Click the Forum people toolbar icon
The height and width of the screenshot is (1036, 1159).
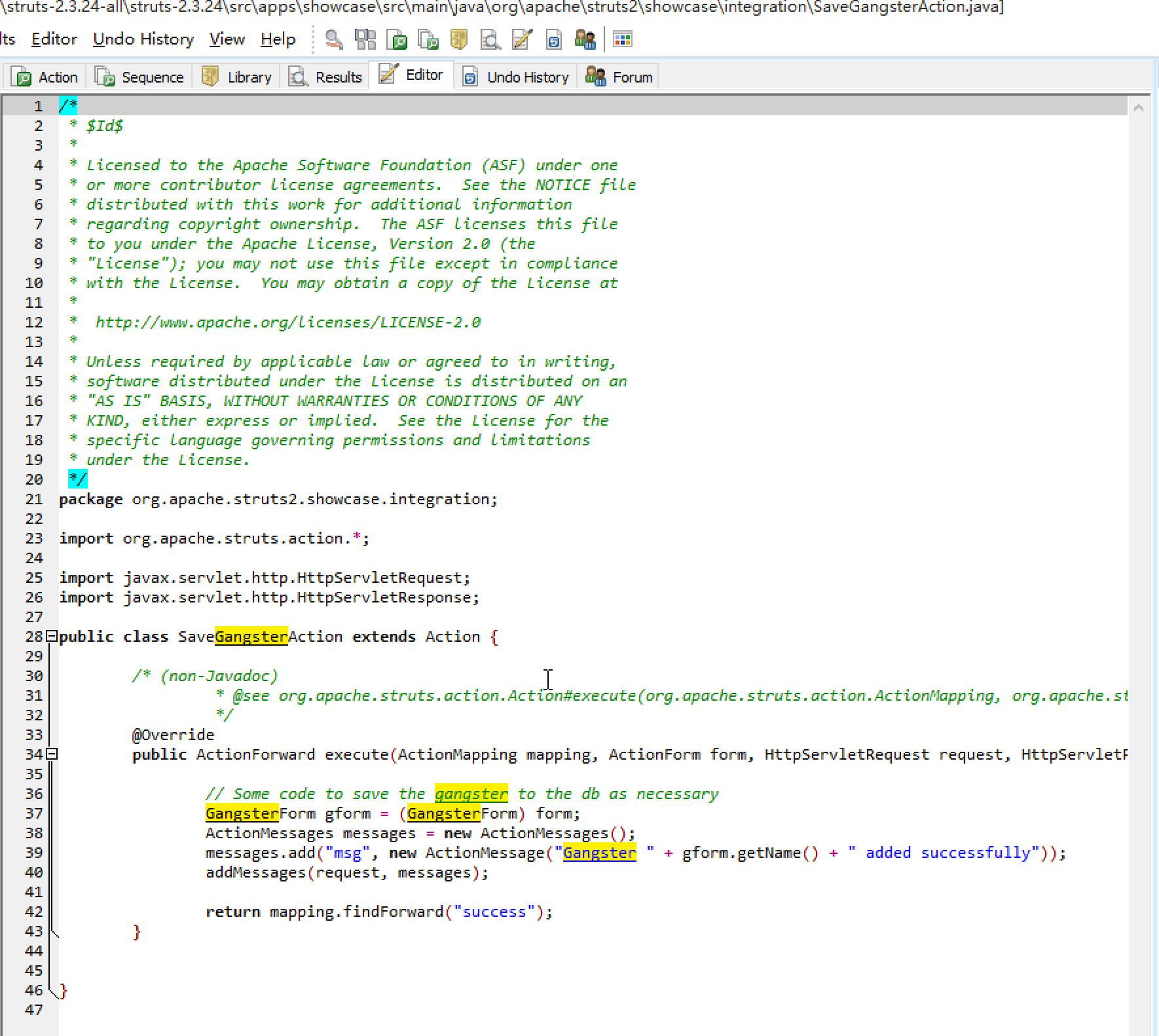[585, 40]
